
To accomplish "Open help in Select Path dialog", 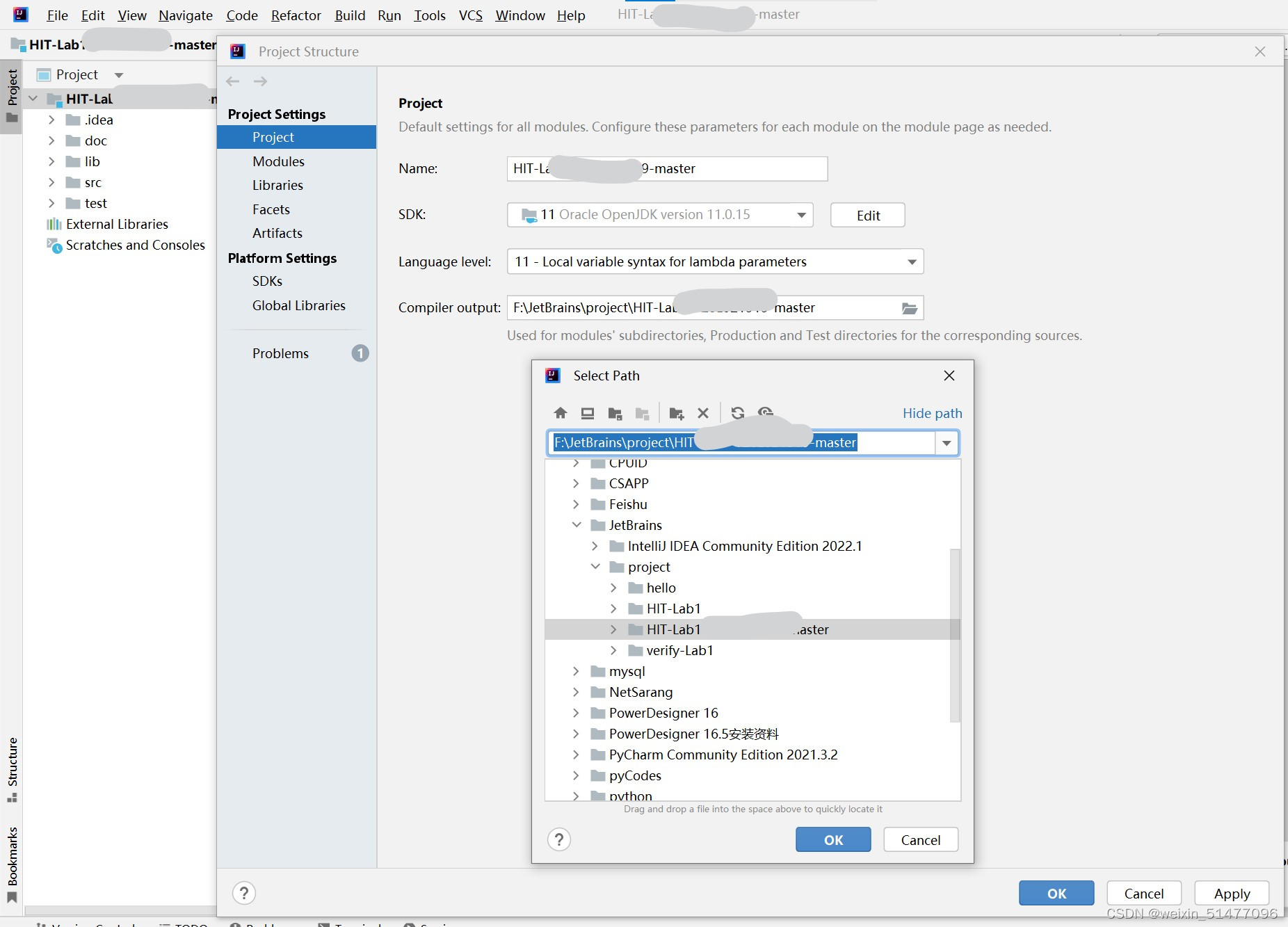I will tap(559, 839).
